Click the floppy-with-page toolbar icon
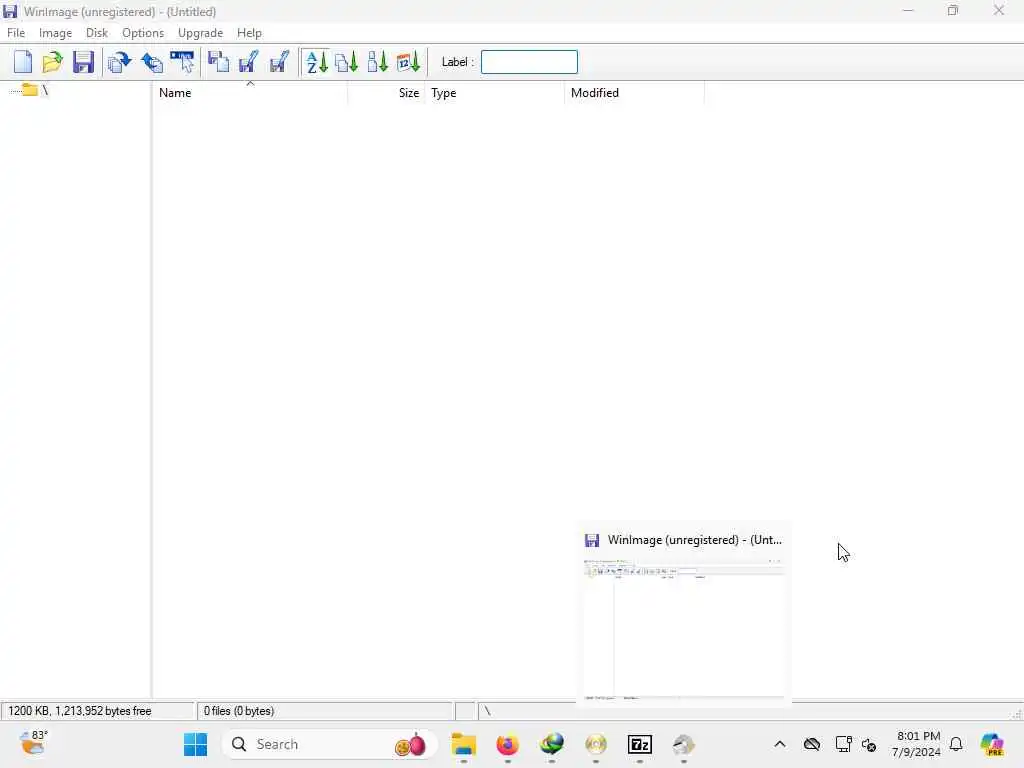This screenshot has width=1024, height=768. [218, 62]
